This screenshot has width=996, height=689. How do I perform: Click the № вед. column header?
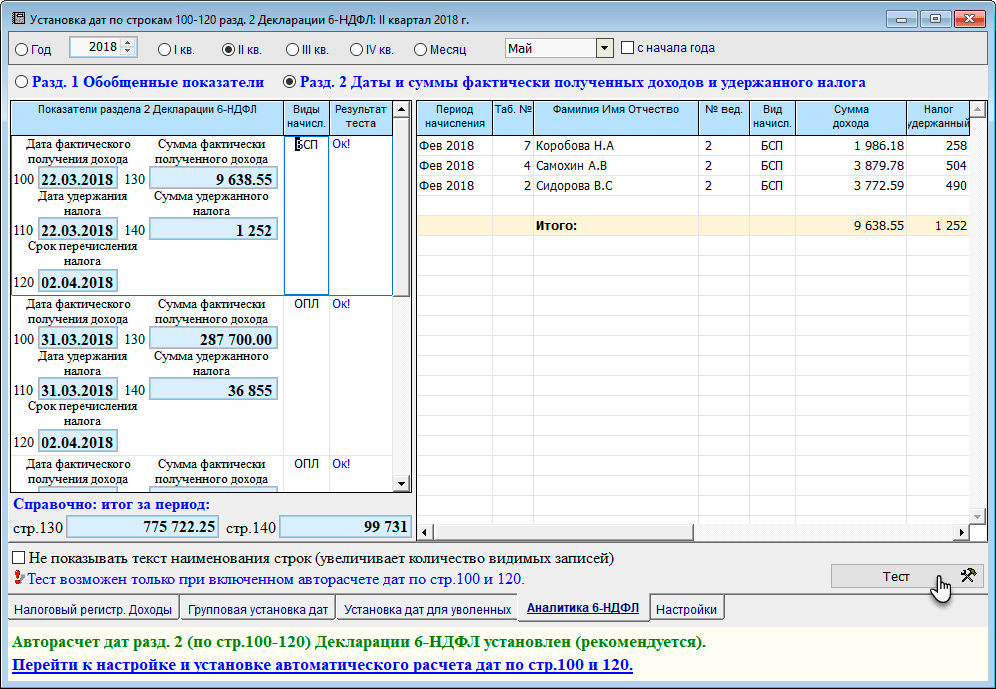point(723,117)
